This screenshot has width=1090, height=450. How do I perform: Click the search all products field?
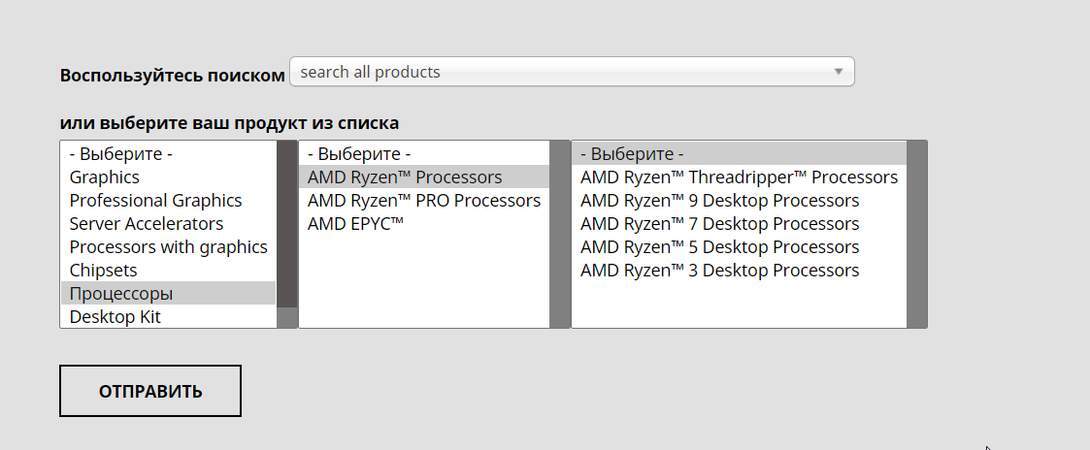[560, 72]
